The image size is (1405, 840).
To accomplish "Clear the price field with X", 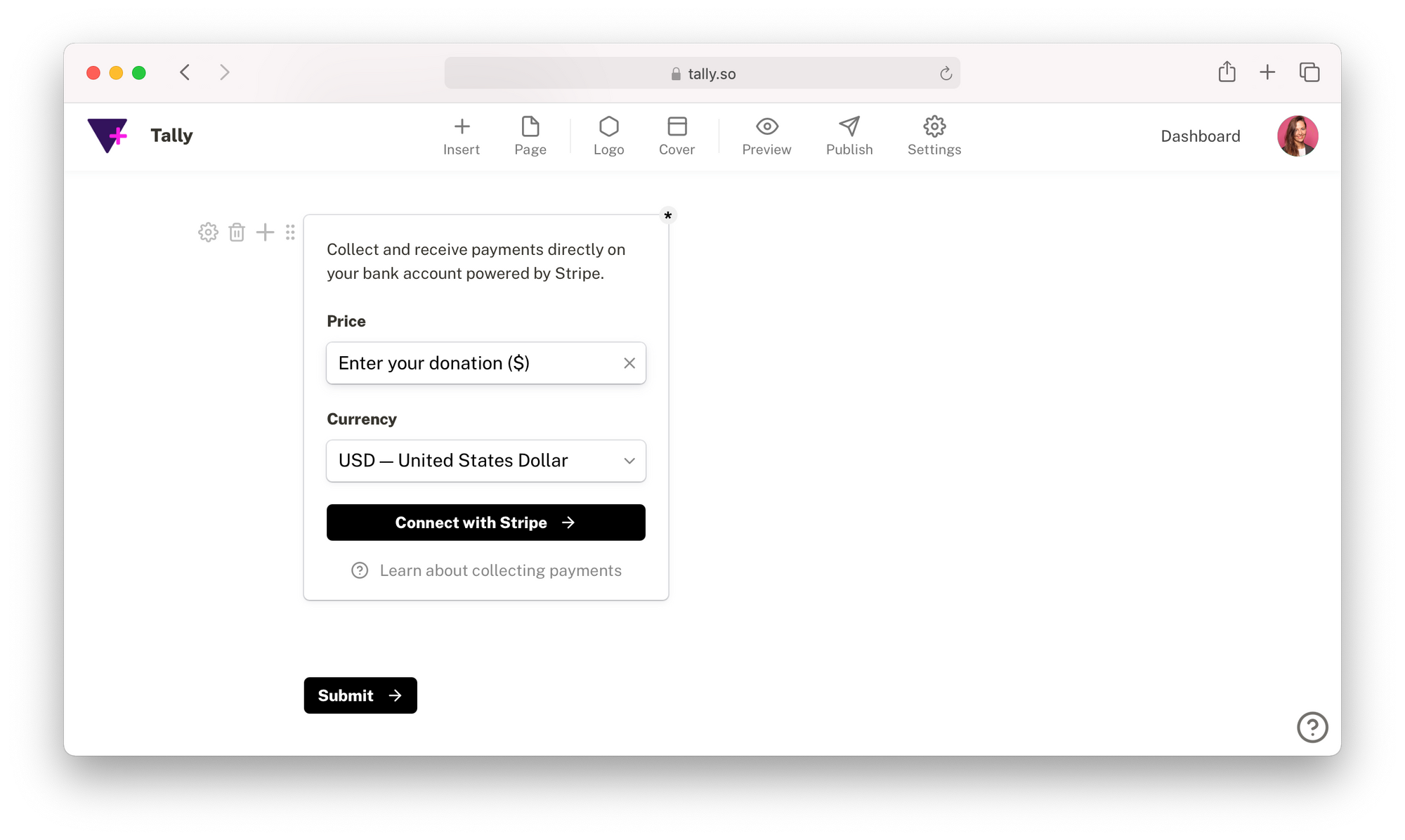I will [629, 363].
